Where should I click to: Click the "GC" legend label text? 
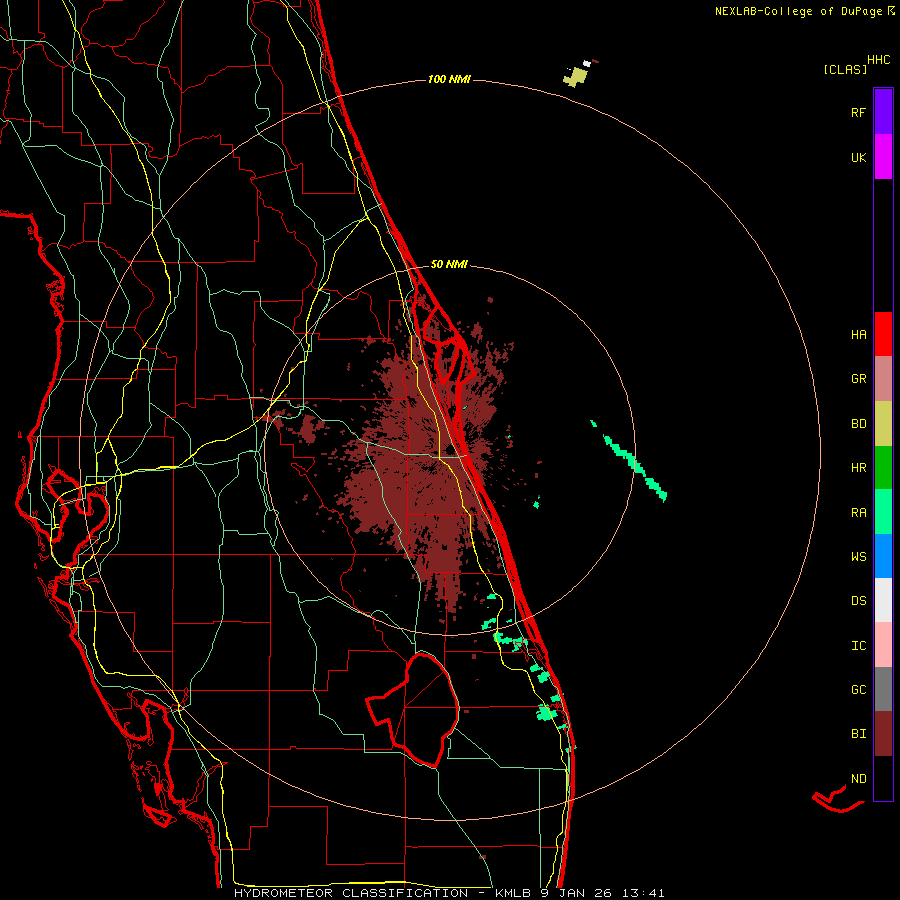(858, 689)
